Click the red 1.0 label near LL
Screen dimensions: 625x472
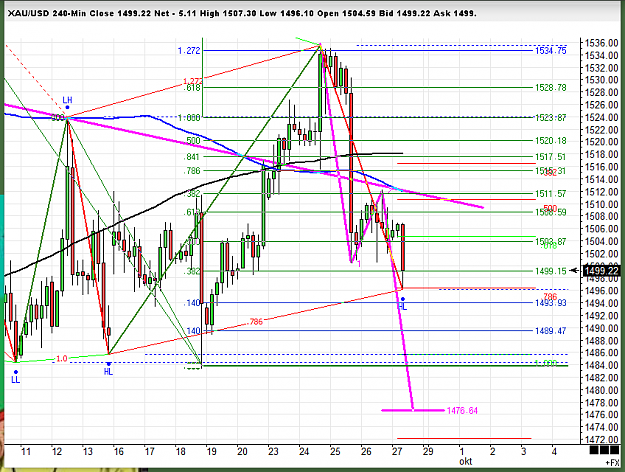(x=61, y=359)
